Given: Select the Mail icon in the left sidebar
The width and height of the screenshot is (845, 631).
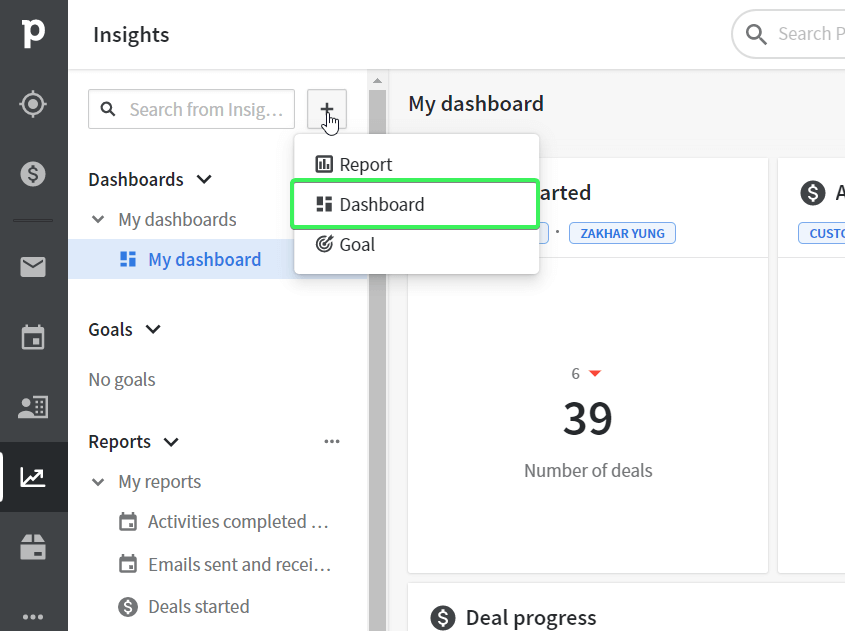Looking at the screenshot, I should pyautogui.click(x=33, y=267).
